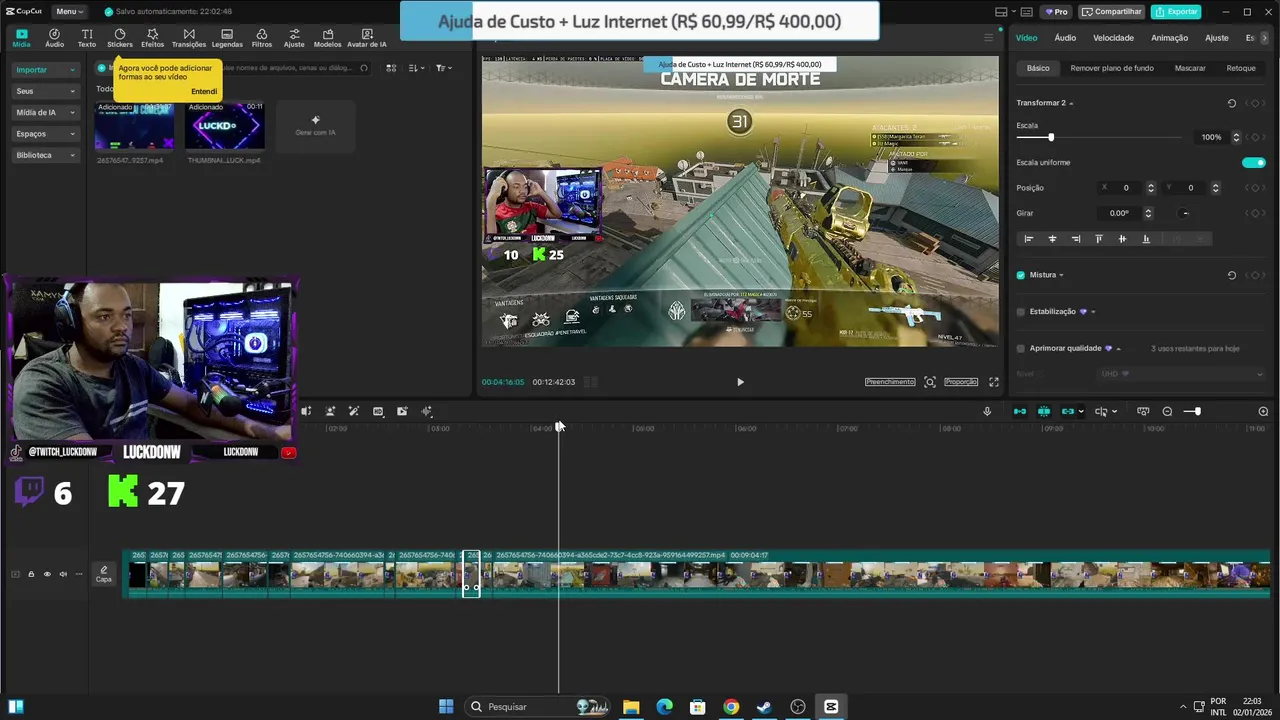The width and height of the screenshot is (1280, 720).
Task: Click the microphone voiceover record icon
Action: [x=987, y=411]
